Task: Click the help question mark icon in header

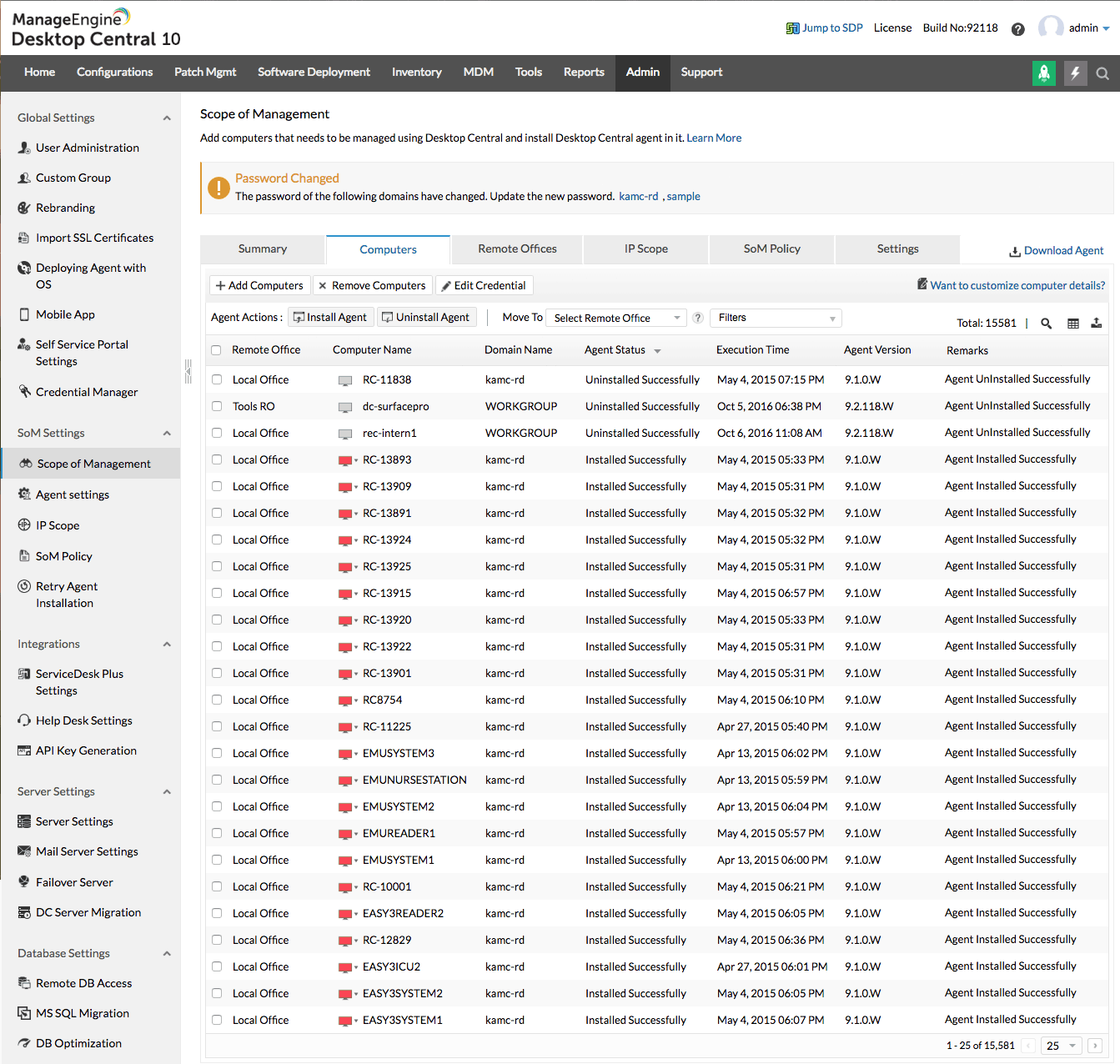Action: coord(1017,29)
